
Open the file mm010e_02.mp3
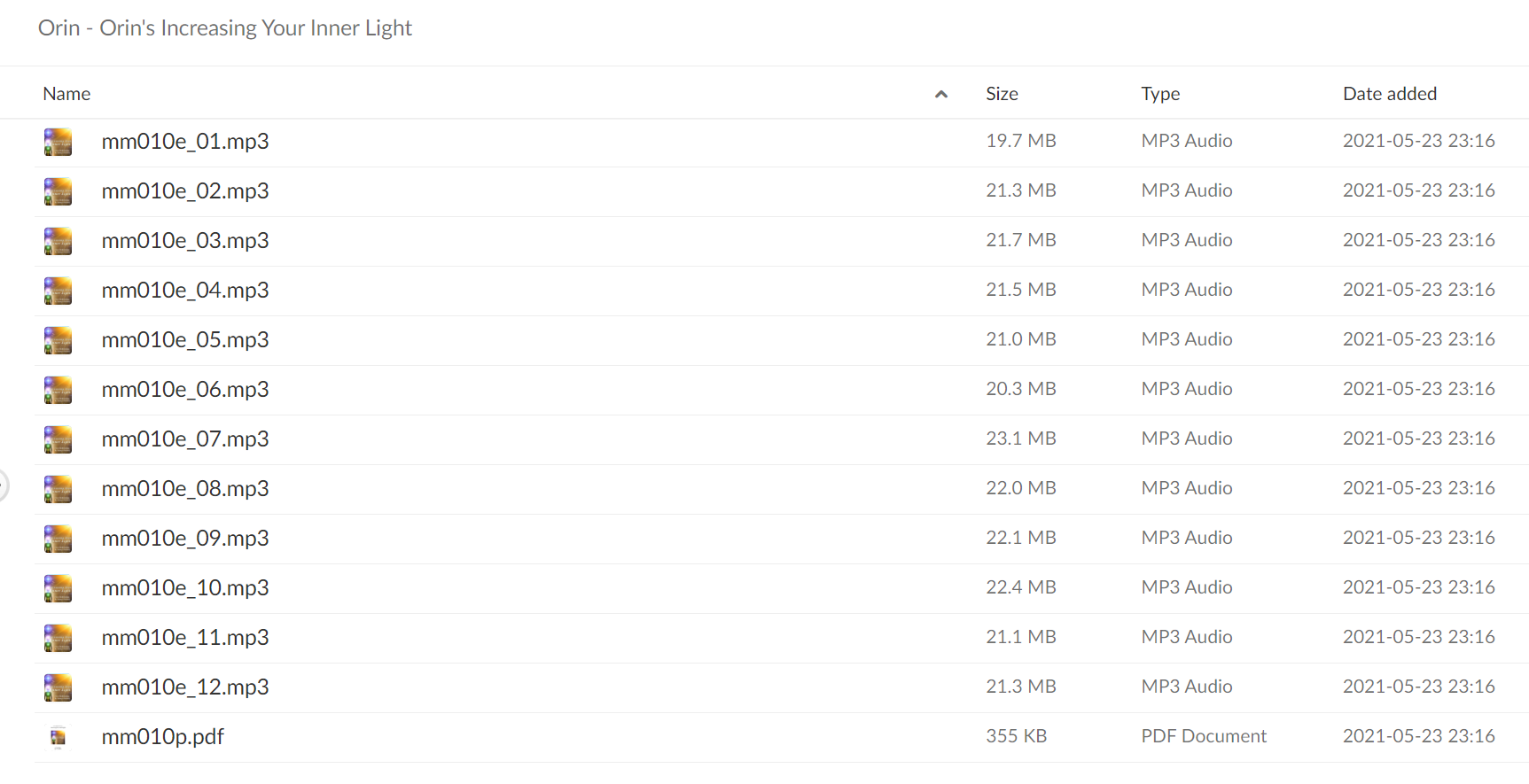click(185, 191)
